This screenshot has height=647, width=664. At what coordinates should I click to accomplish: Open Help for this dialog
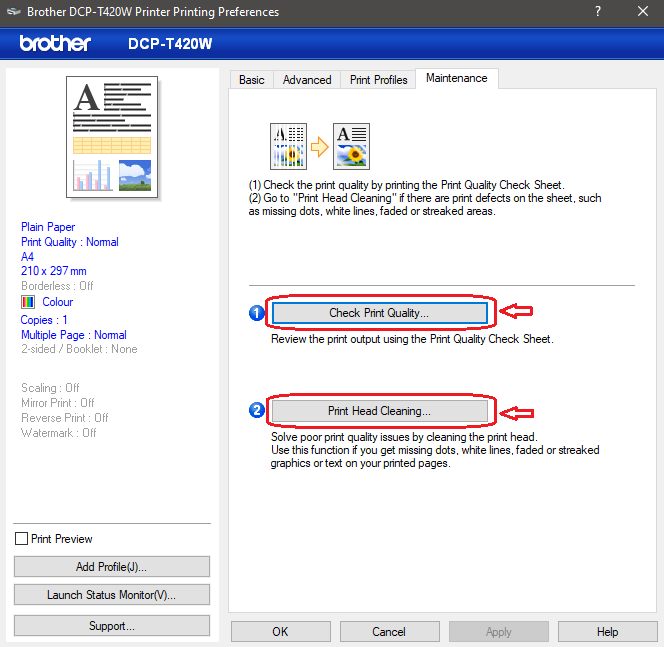[608, 632]
